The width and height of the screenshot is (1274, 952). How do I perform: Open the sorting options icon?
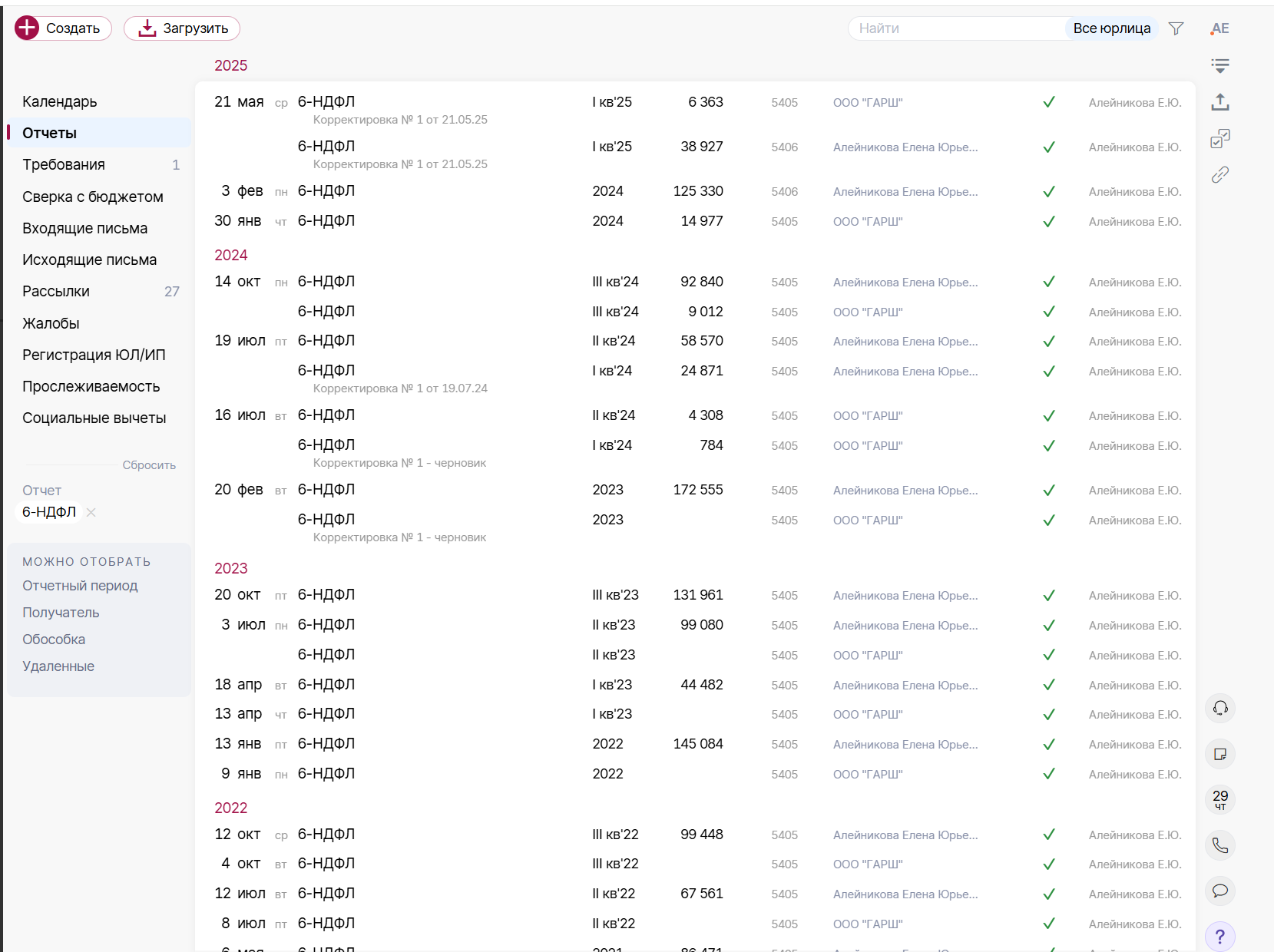(1220, 66)
